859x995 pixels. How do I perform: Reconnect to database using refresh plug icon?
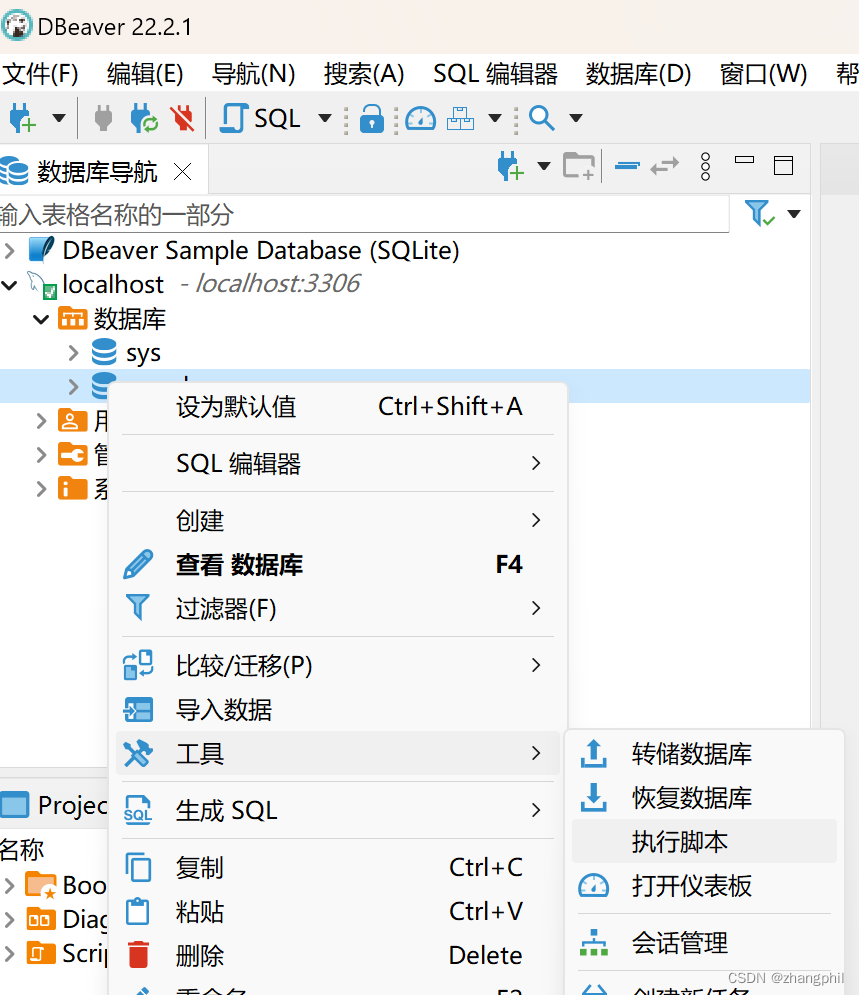[145, 118]
